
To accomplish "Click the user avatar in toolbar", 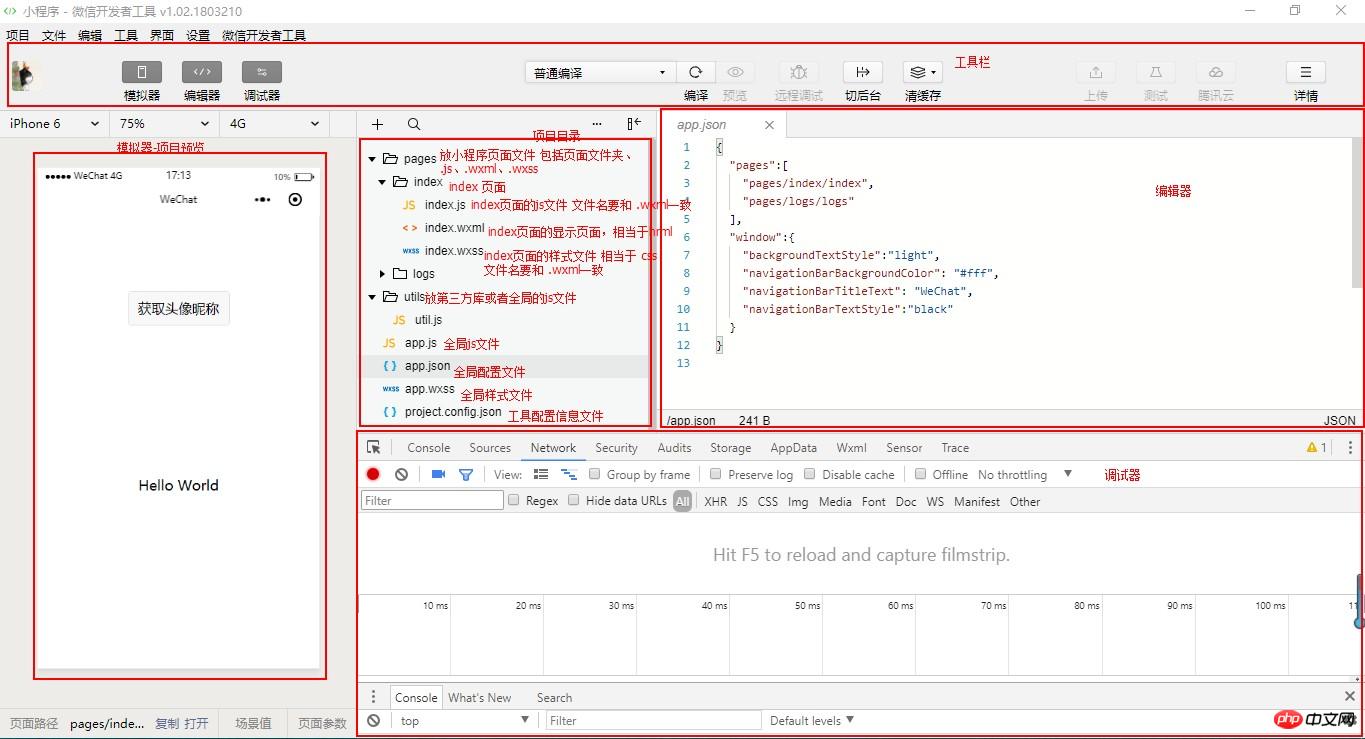I will coord(22,75).
